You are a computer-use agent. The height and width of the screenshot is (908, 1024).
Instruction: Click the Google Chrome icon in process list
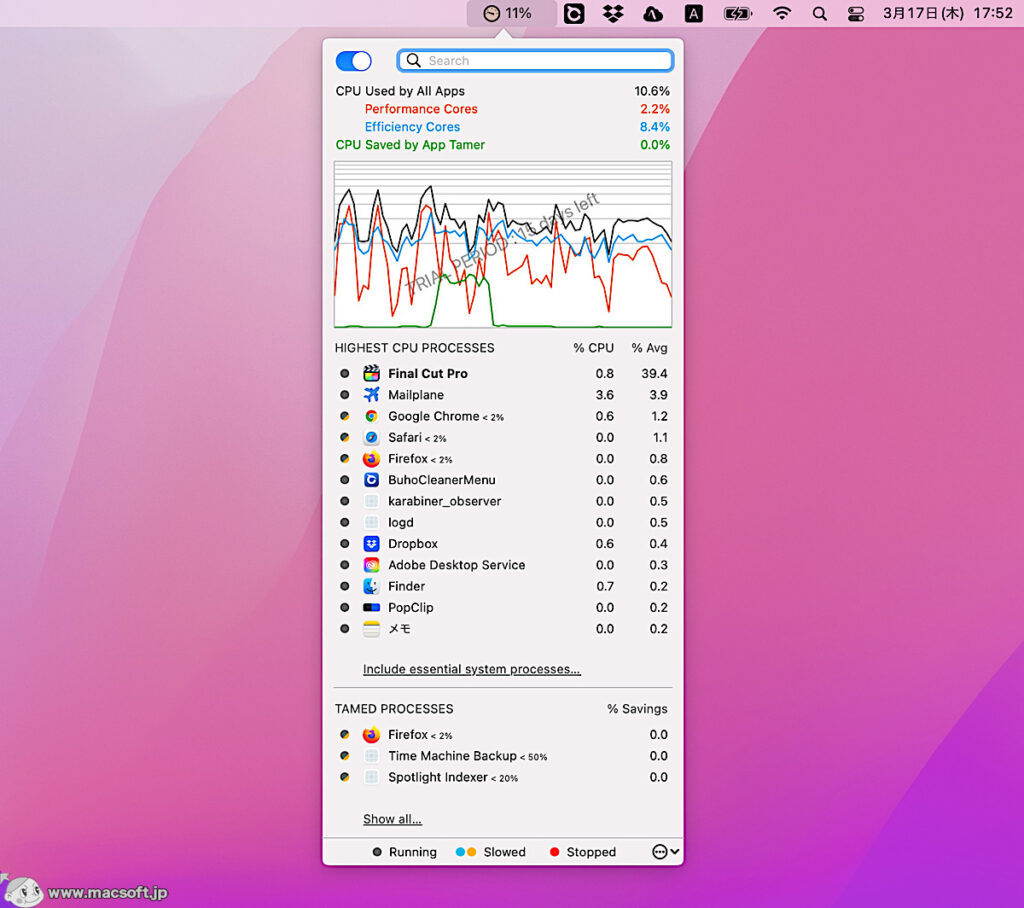[371, 416]
